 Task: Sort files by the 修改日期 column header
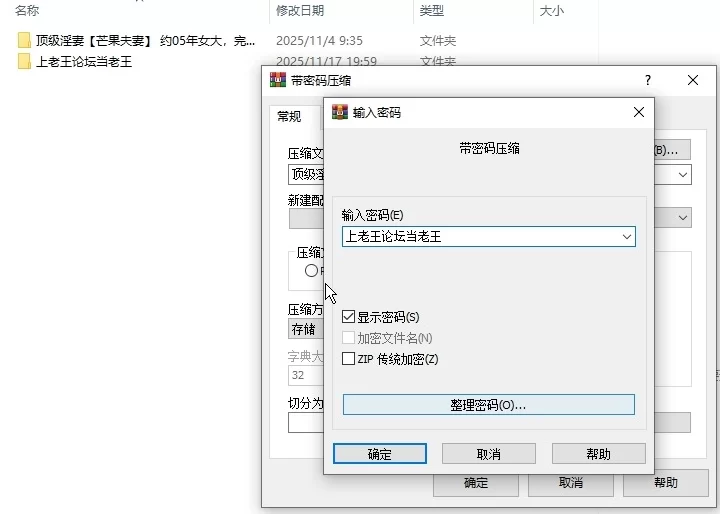coord(300,10)
